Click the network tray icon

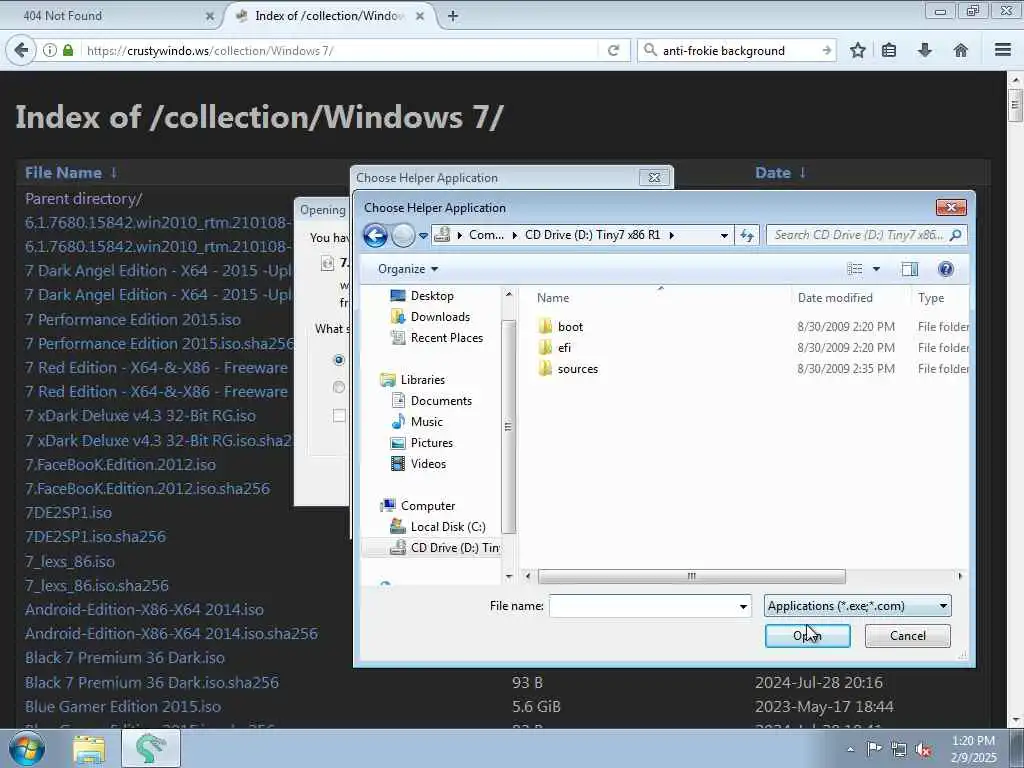point(899,750)
